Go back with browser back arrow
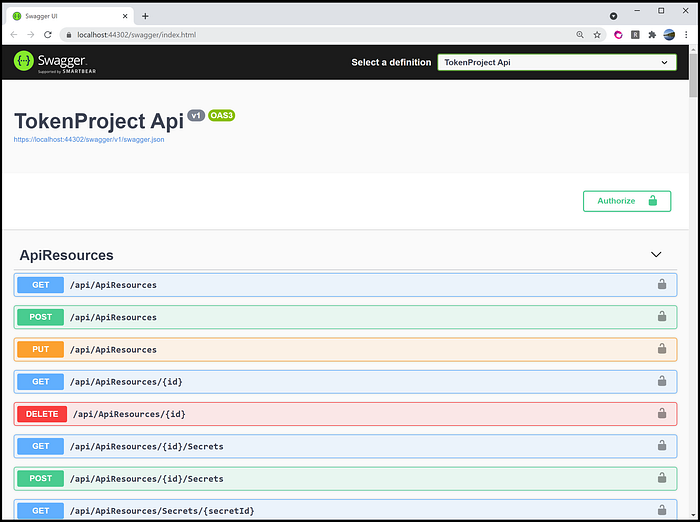This screenshot has height=522, width=700. click(14, 35)
